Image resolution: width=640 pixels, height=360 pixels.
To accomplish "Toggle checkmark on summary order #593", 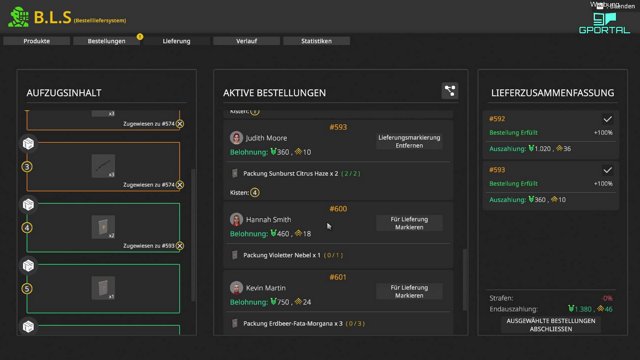I will click(x=607, y=170).
